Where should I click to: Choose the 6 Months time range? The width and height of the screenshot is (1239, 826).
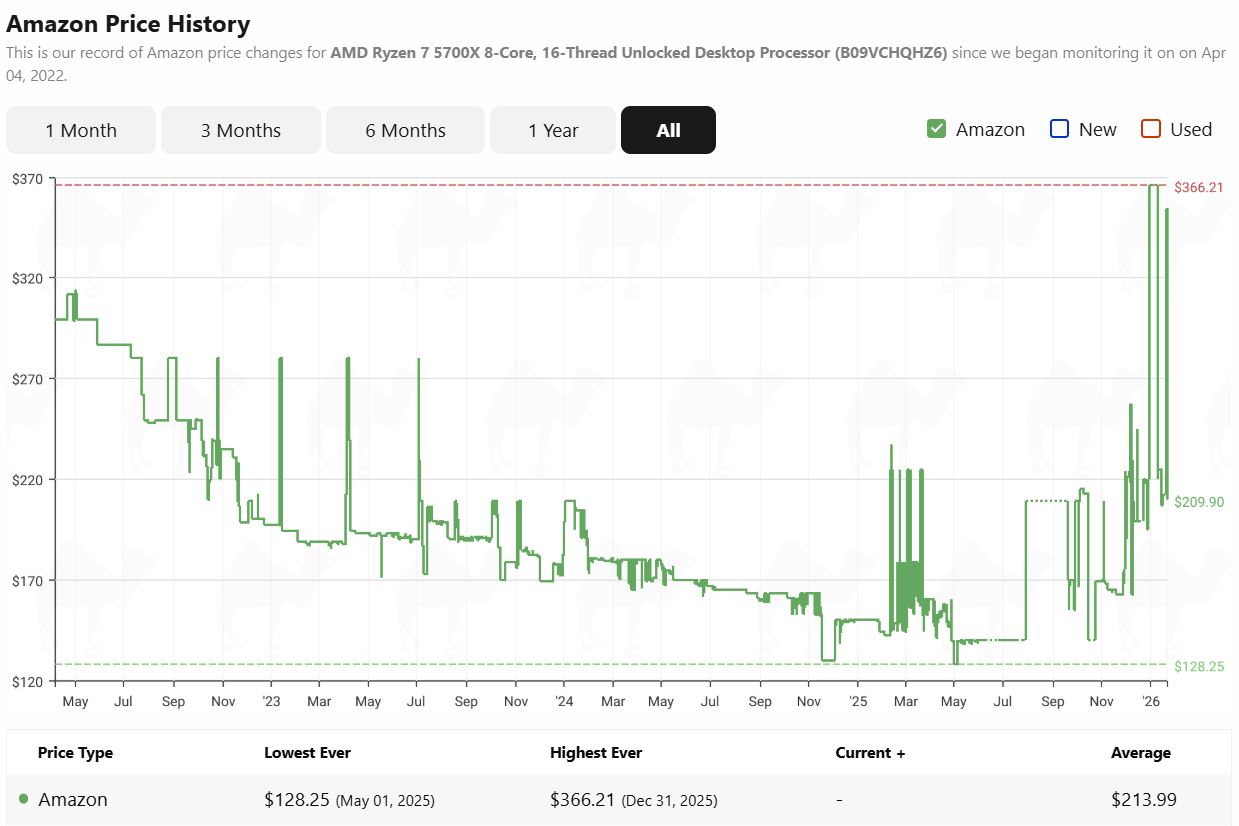pos(405,130)
